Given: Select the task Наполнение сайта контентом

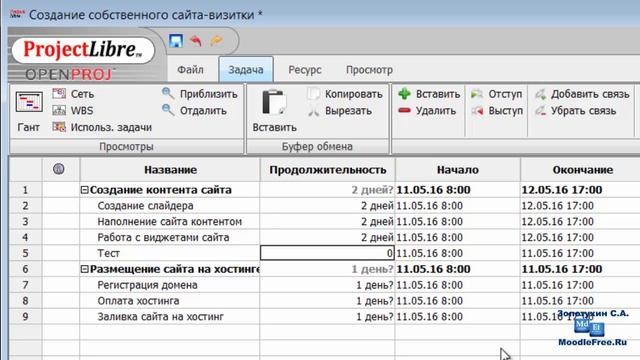Looking at the screenshot, I should pos(169,222).
